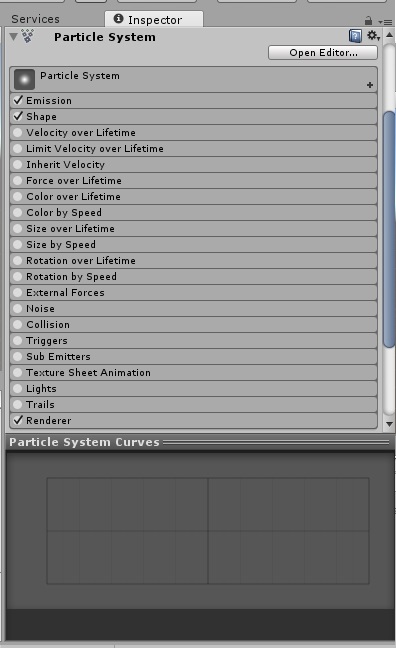Disable the Renderer module checkbox
The image size is (396, 648).
coord(18,420)
